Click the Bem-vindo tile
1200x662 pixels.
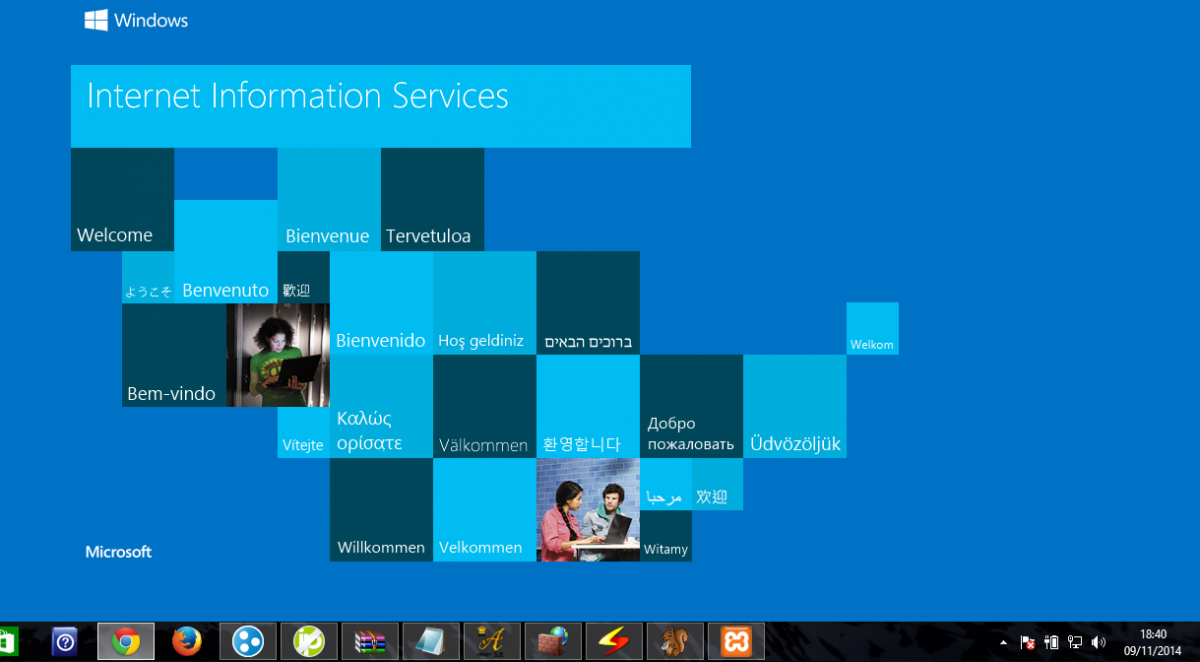174,355
